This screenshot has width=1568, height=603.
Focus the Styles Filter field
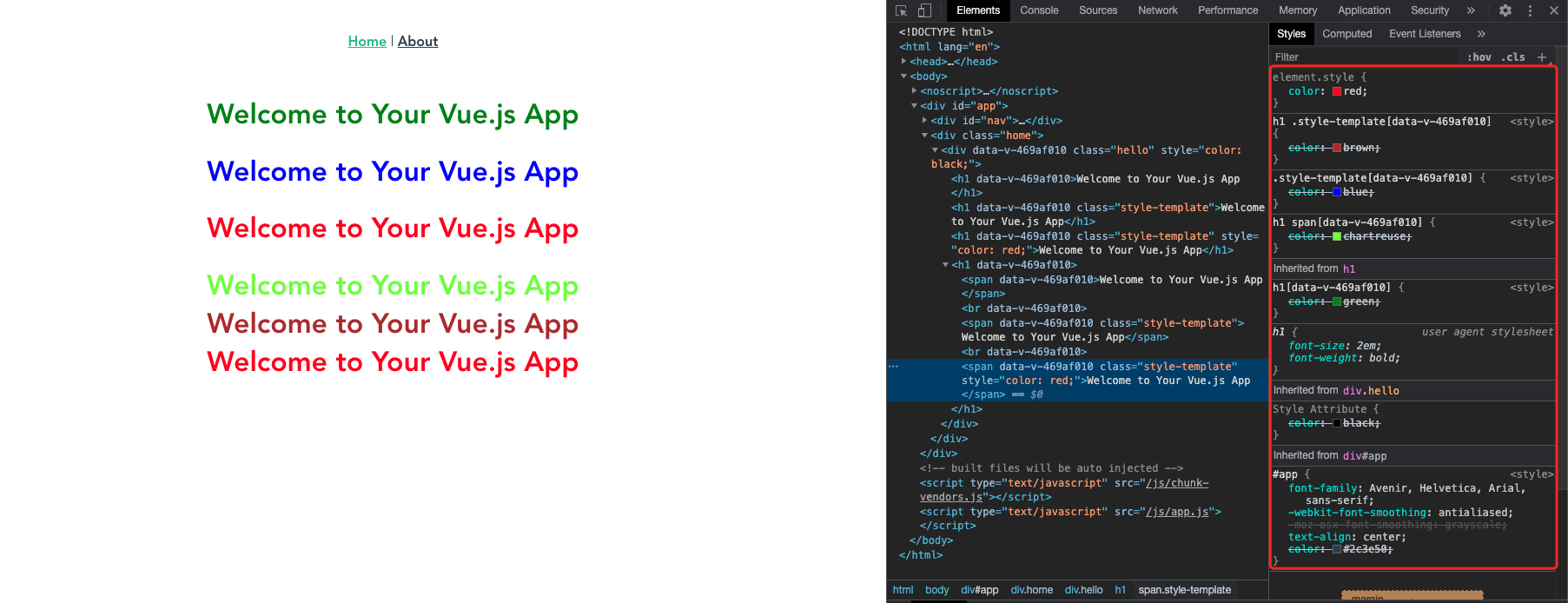click(x=1364, y=57)
